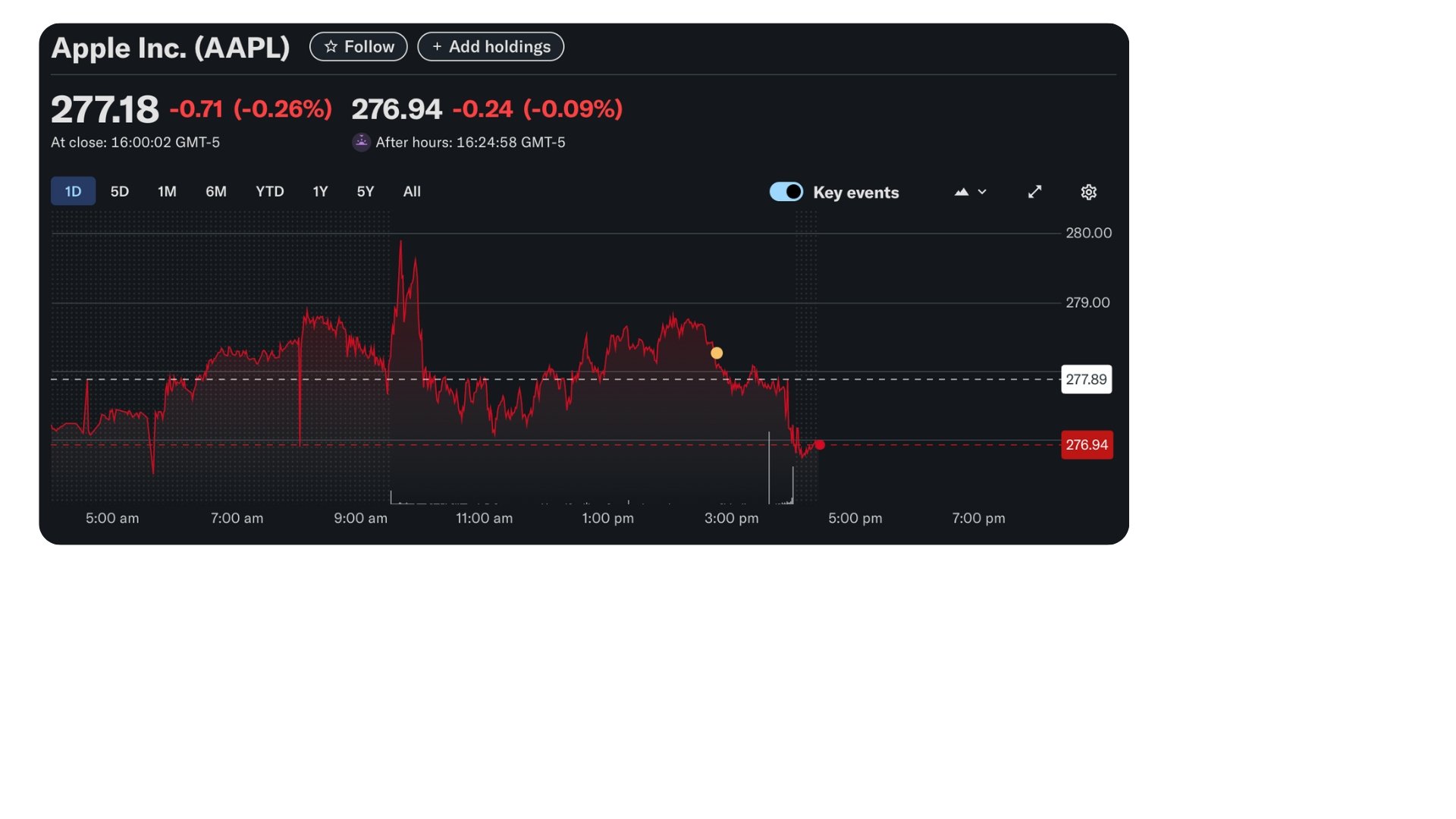The image size is (1456, 819).
Task: Click the star icon in Follow button
Action: tap(331, 46)
